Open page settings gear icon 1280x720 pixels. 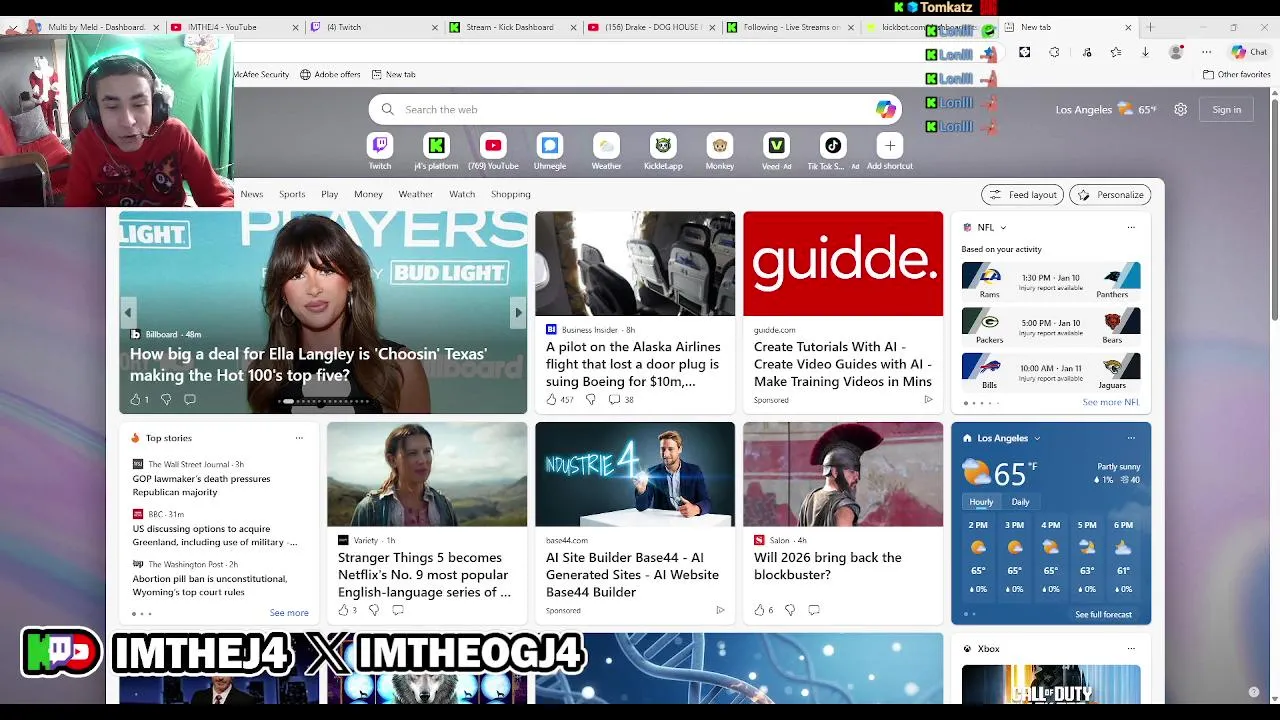tap(1181, 110)
